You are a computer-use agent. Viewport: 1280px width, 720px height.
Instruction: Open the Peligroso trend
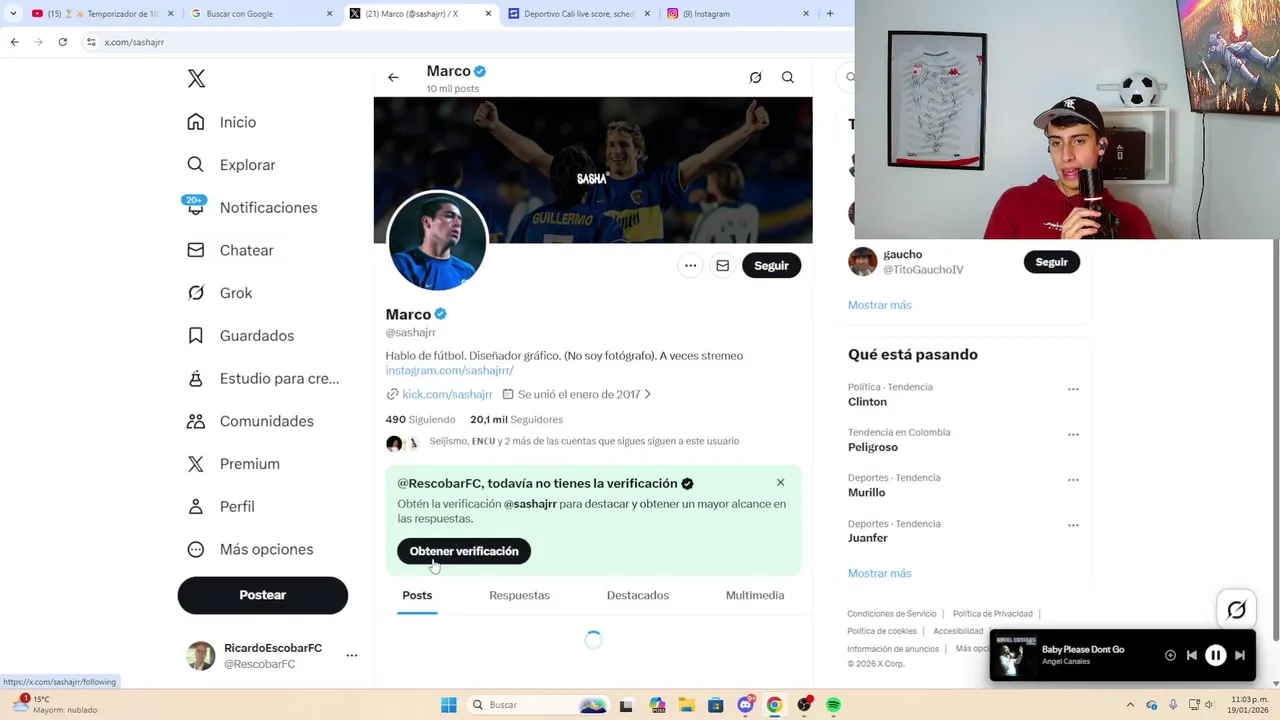[x=873, y=447]
